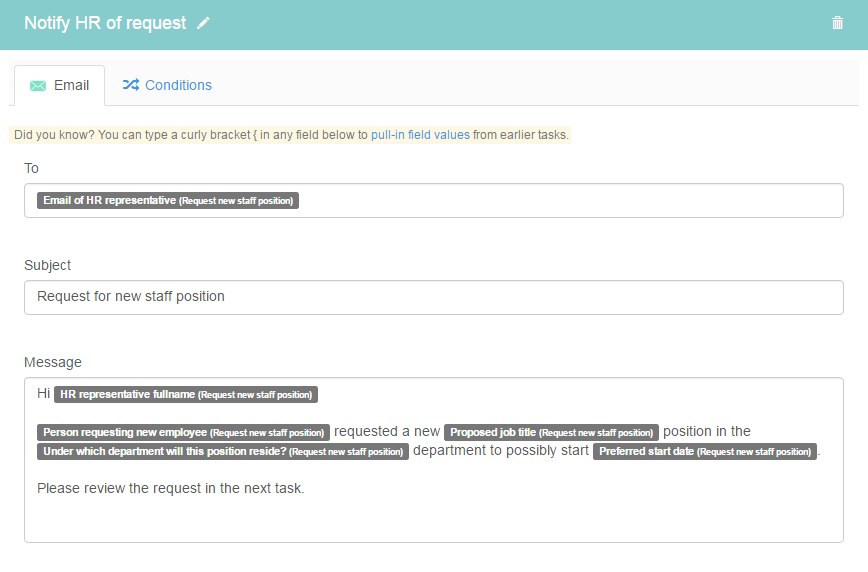The height and width of the screenshot is (572, 868).
Task: Click the shuffle arrows Conditions icon
Action: (x=131, y=85)
